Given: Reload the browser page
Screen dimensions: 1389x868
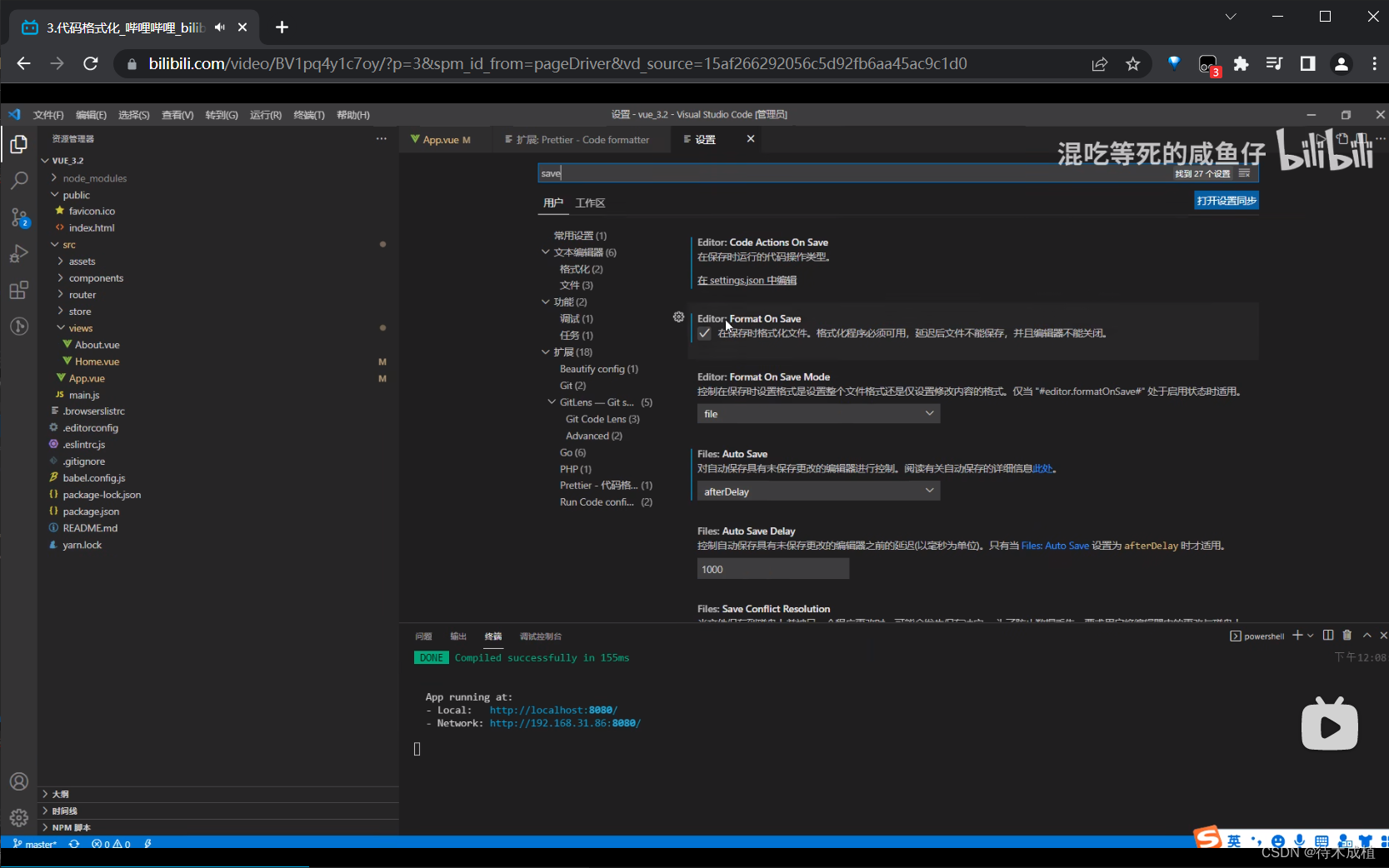Looking at the screenshot, I should tap(91, 63).
